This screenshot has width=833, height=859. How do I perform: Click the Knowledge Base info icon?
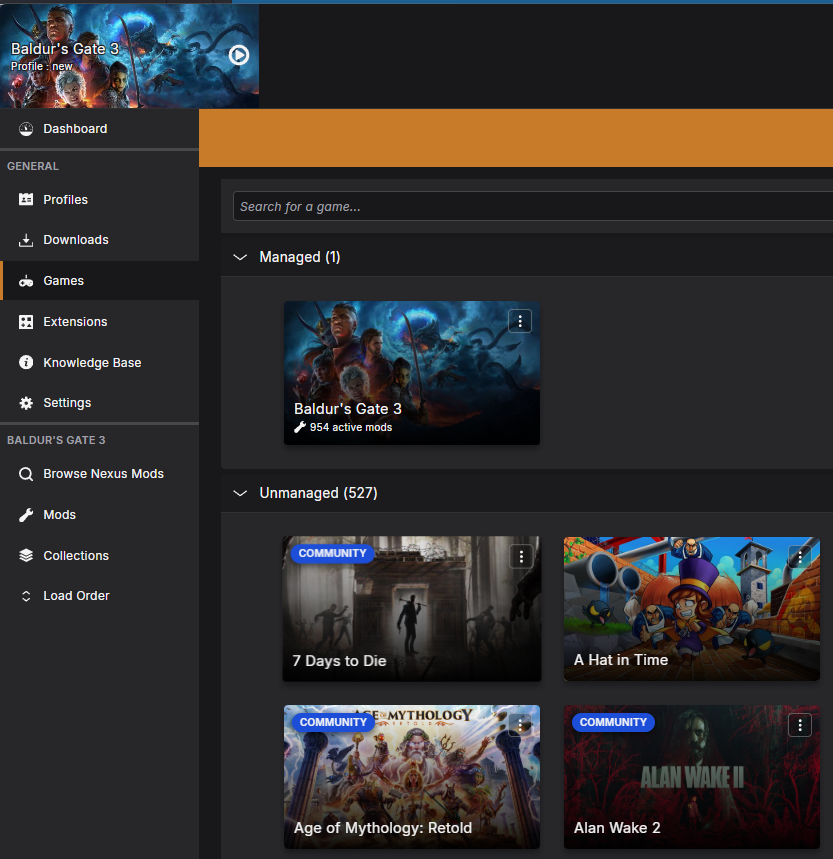[x=26, y=363]
